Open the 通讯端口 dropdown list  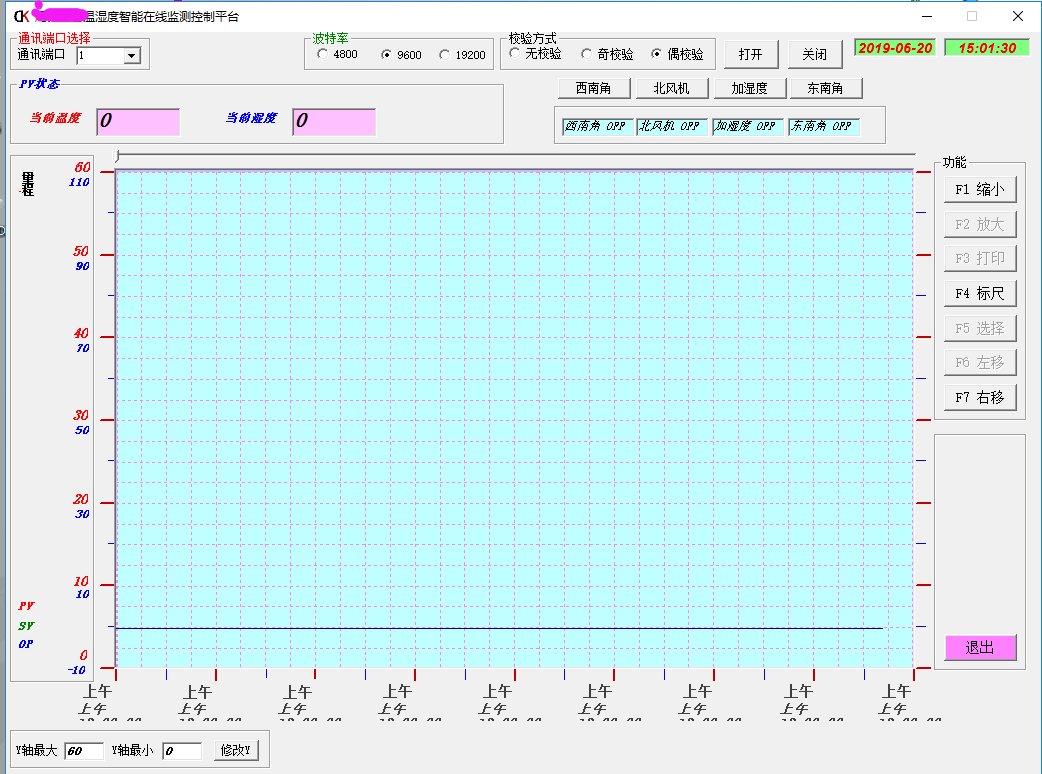point(131,56)
